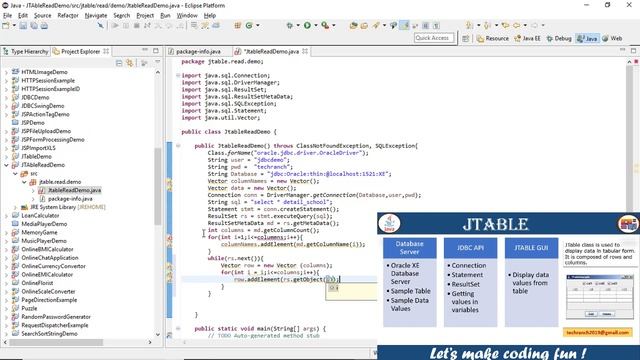Click the green Run button icon
Image resolution: width=640 pixels, height=360 pixels.
[x=307, y=26]
